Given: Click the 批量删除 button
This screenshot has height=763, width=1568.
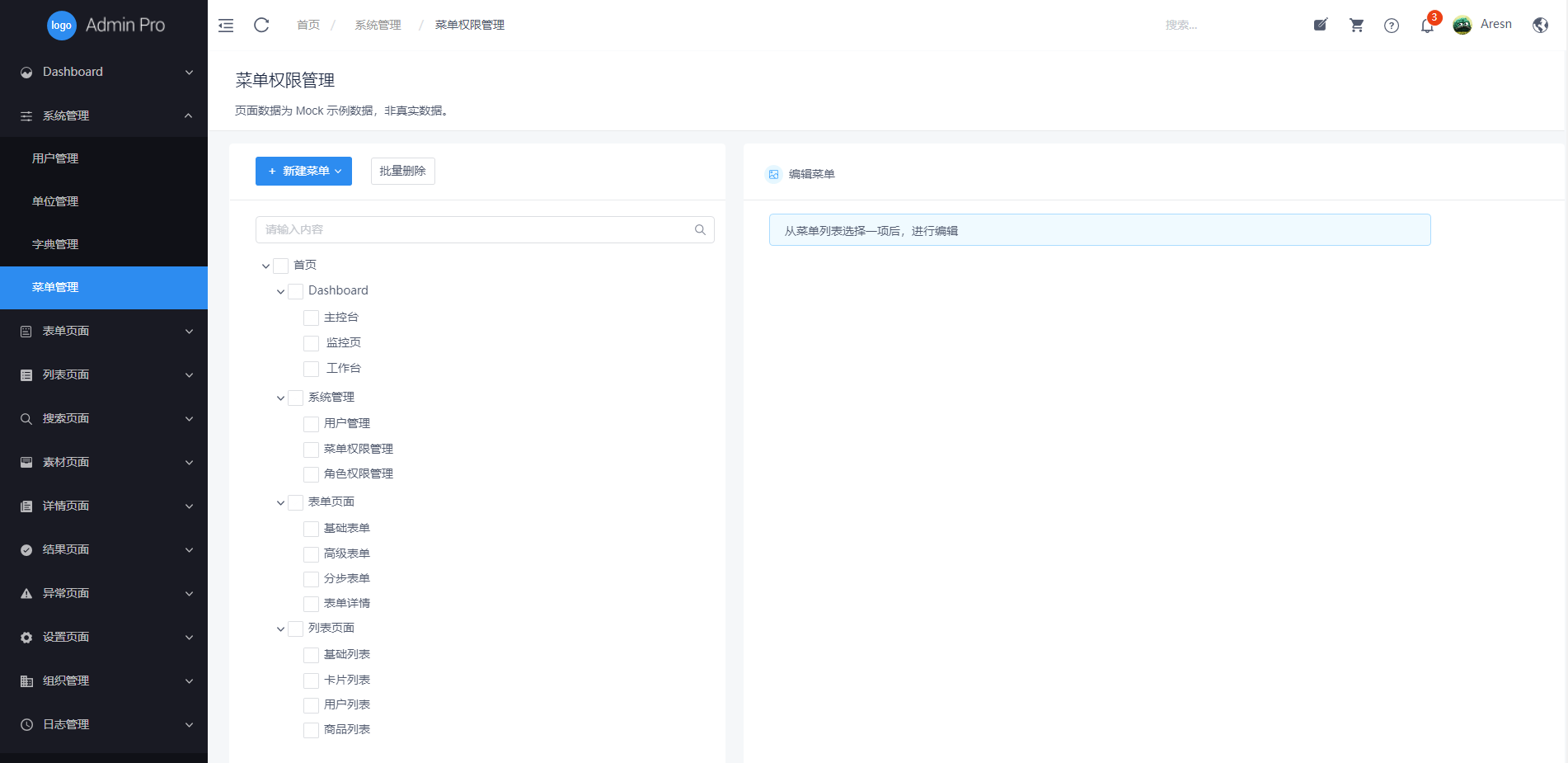Looking at the screenshot, I should click(402, 171).
